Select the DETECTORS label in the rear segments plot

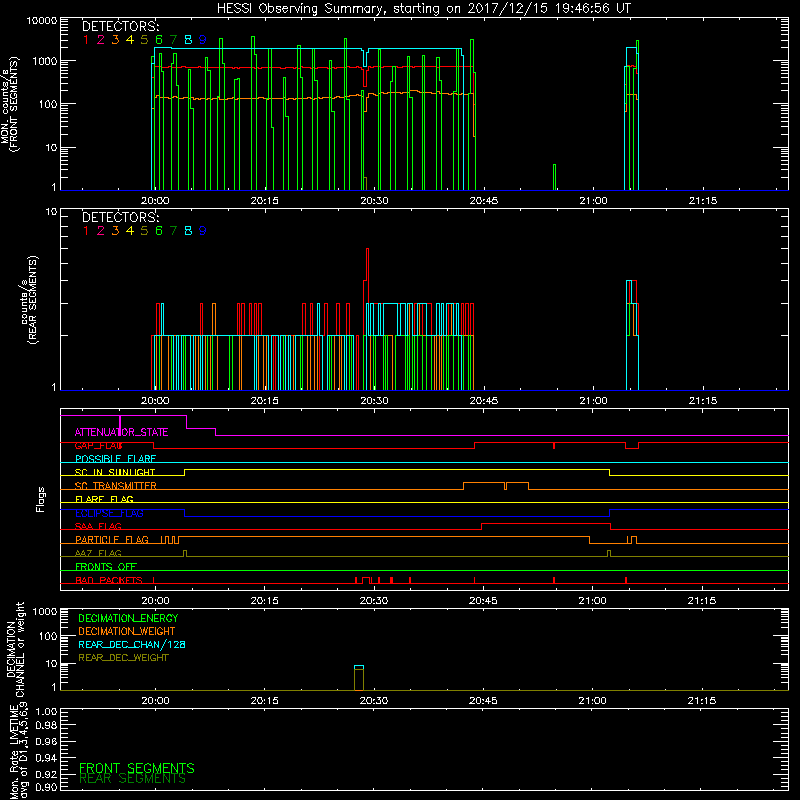click(120, 217)
